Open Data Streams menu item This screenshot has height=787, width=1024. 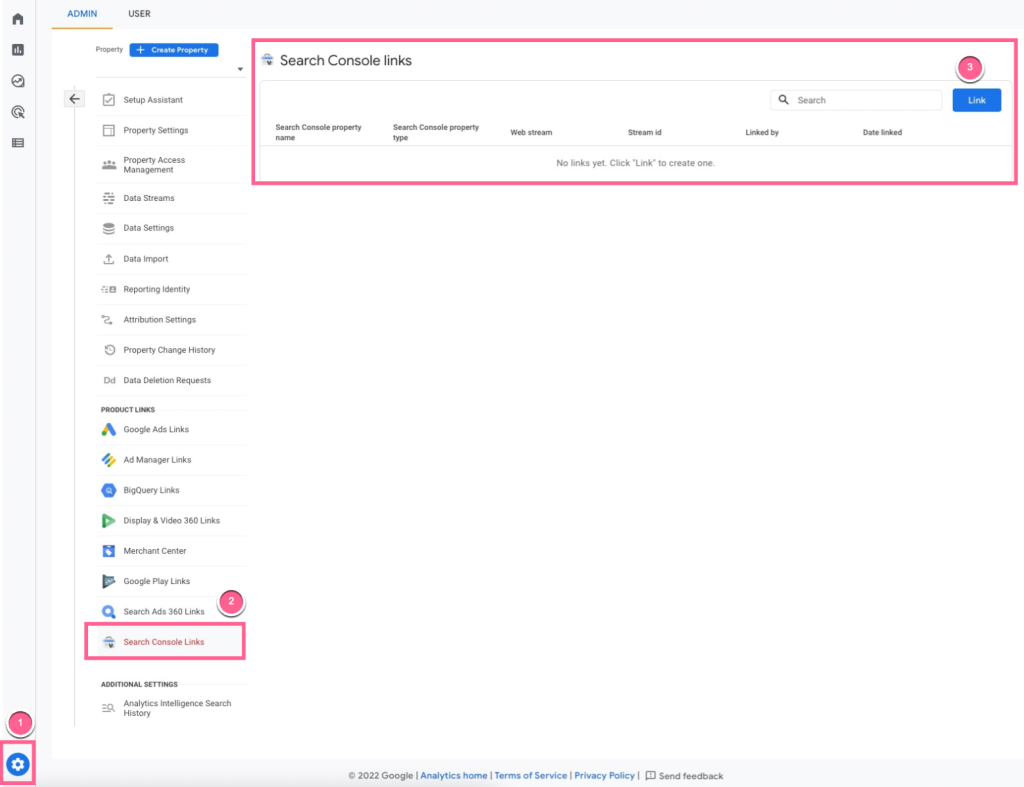(x=171, y=198)
